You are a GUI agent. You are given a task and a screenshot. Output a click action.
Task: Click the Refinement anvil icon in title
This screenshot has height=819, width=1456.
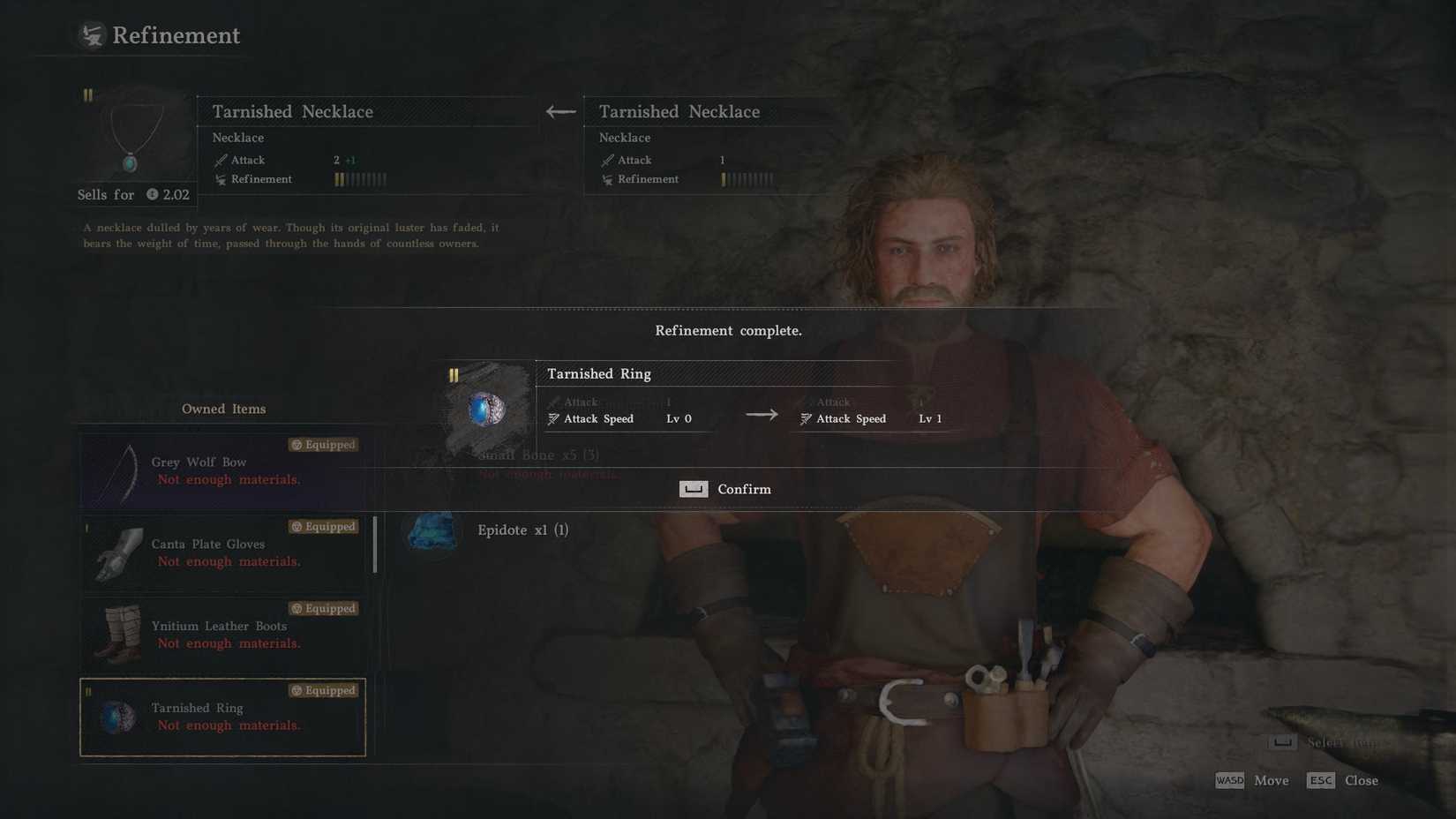pos(92,35)
